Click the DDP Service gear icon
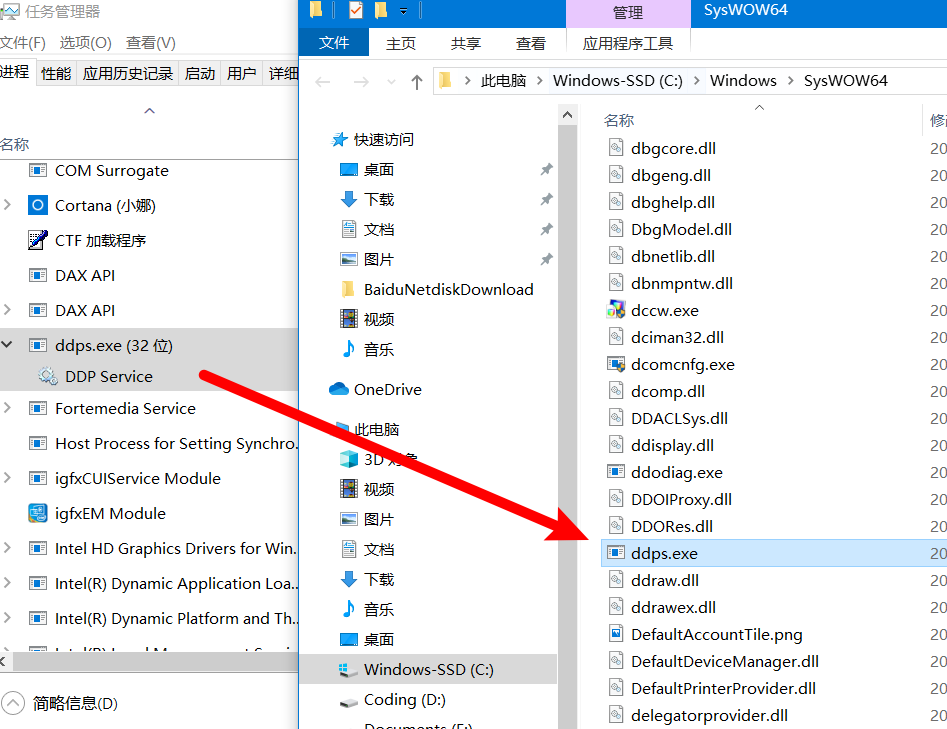This screenshot has height=729, width=947. (x=48, y=376)
